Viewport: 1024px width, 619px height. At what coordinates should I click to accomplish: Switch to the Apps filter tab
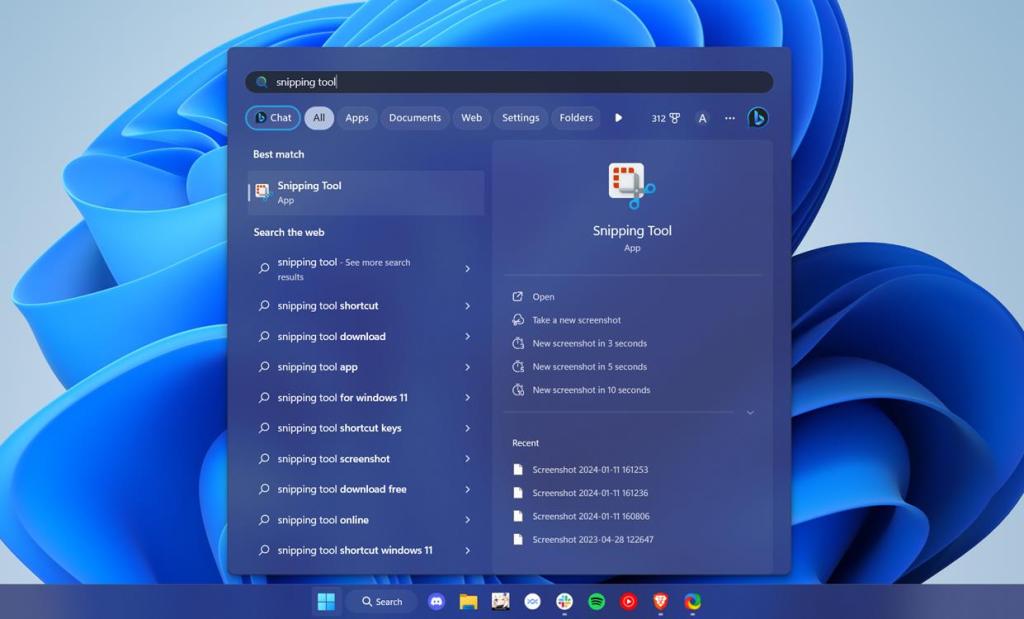356,118
